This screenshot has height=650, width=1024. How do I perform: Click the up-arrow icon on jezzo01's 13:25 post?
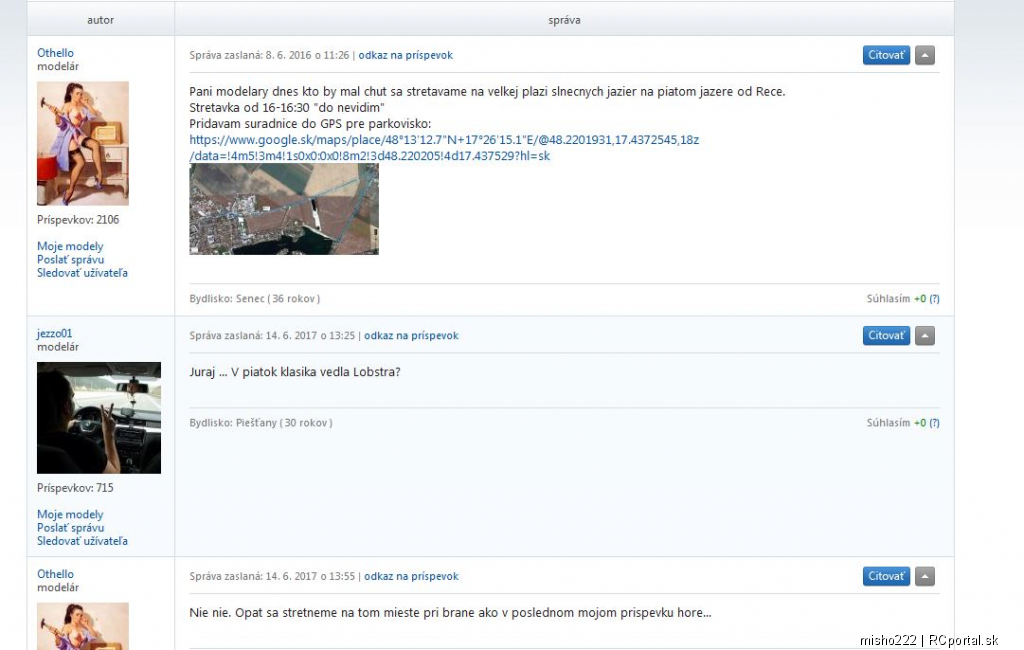[x=924, y=336]
